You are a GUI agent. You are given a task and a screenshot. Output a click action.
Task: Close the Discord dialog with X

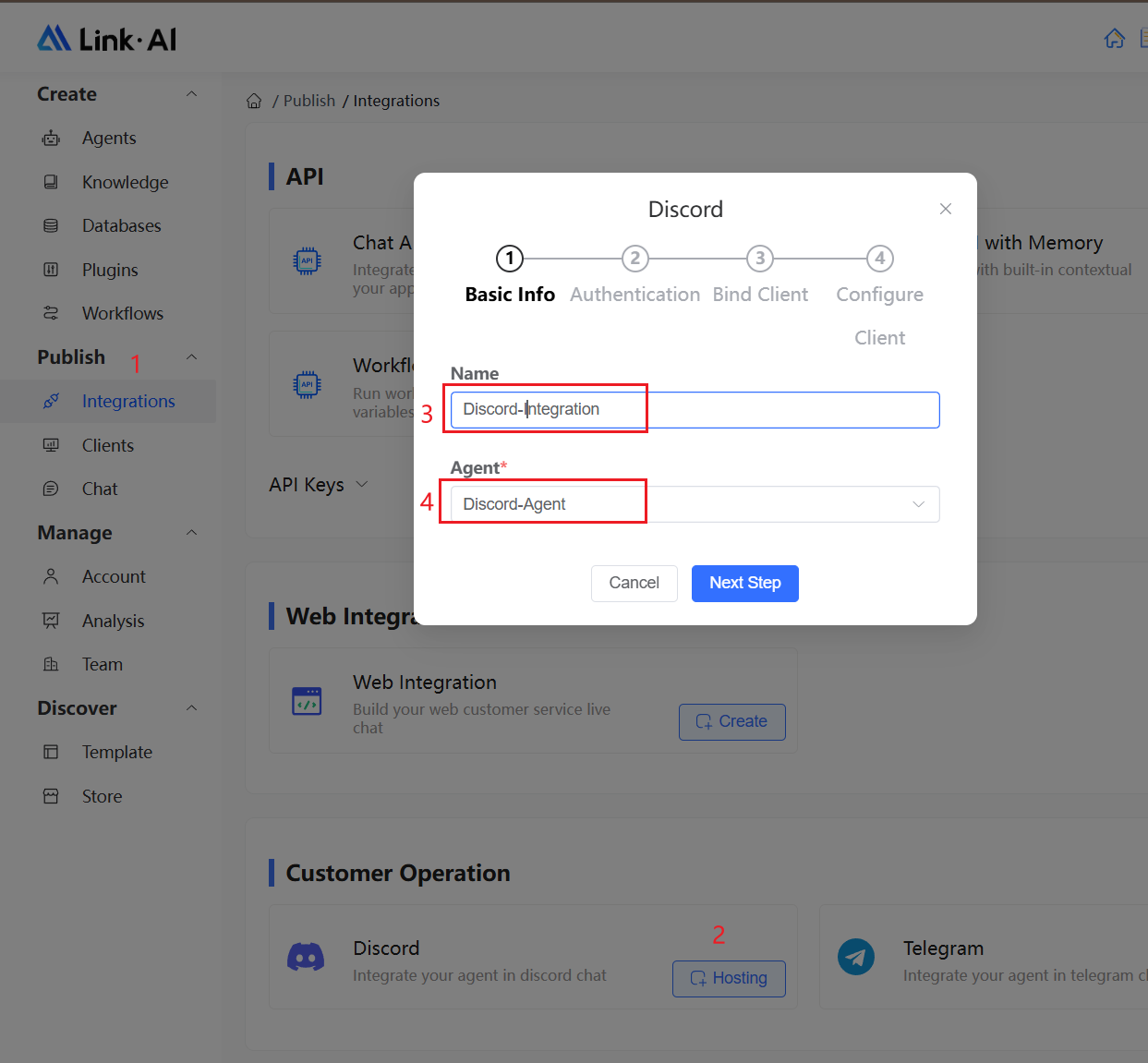946,209
